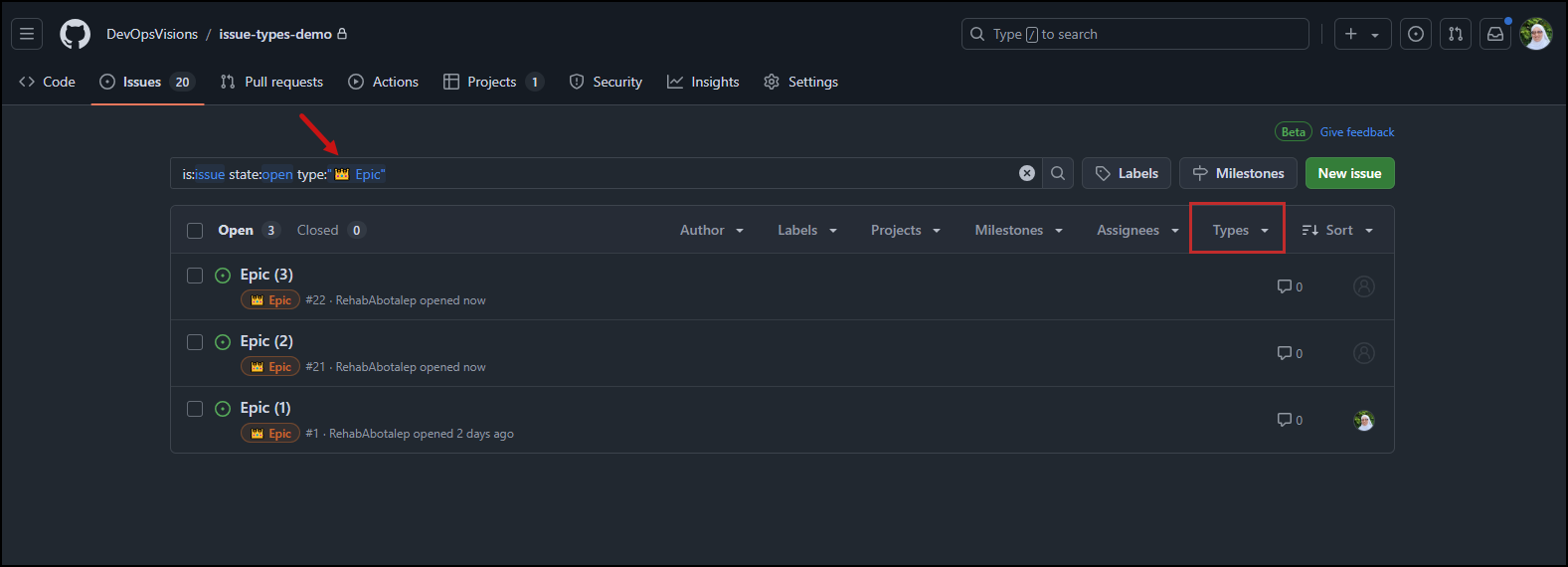1568x567 pixels.
Task: Switch to the Security tab
Action: click(x=606, y=82)
